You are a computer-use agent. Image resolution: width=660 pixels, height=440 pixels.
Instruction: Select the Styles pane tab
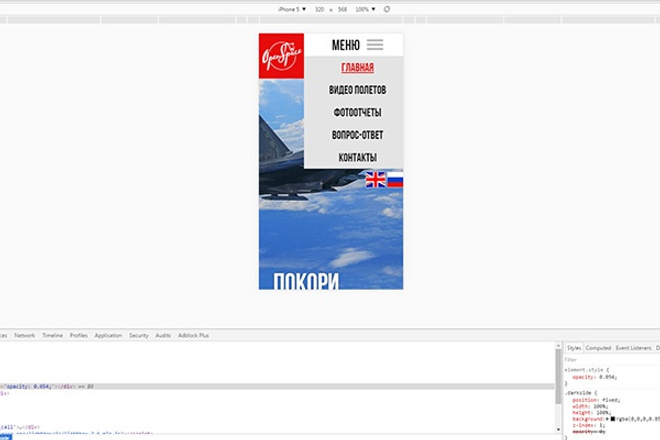click(x=574, y=348)
